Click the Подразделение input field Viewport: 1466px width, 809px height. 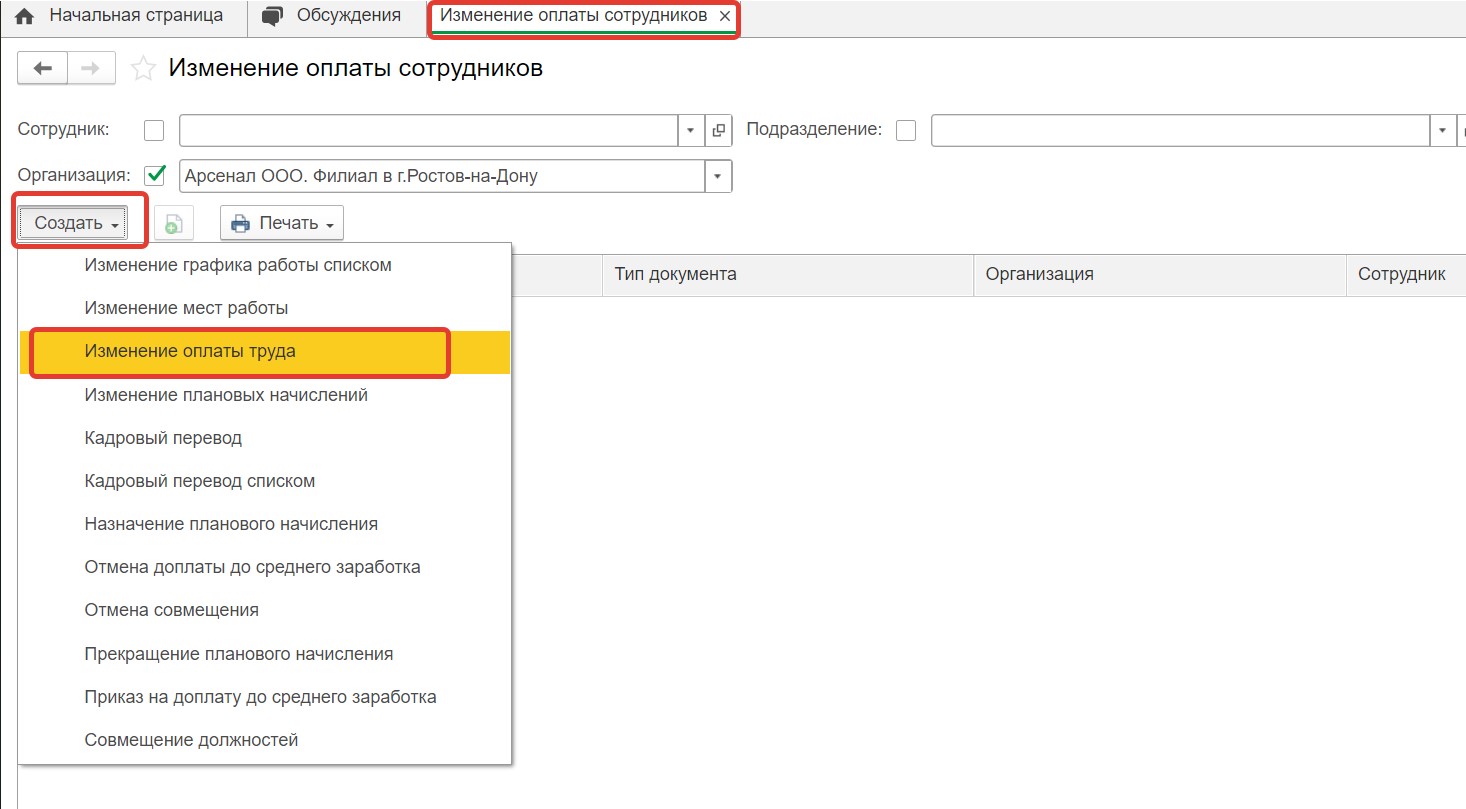(1181, 131)
